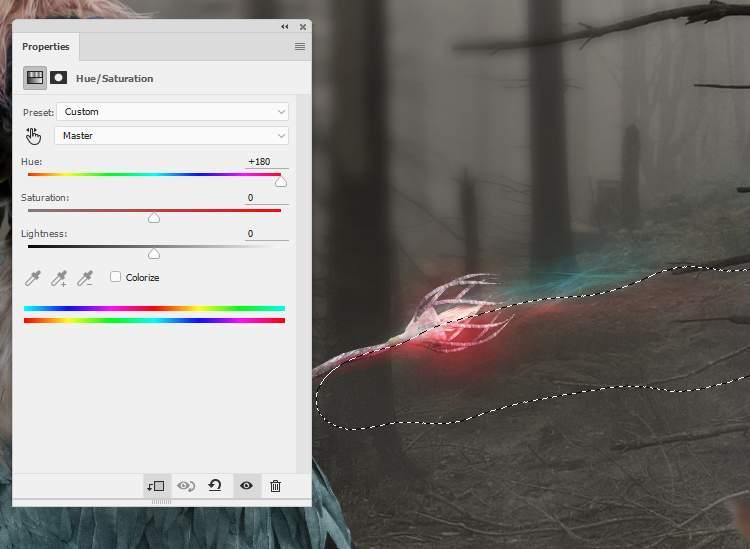The width and height of the screenshot is (750, 549).
Task: Select the Properties tab
Action: click(46, 47)
